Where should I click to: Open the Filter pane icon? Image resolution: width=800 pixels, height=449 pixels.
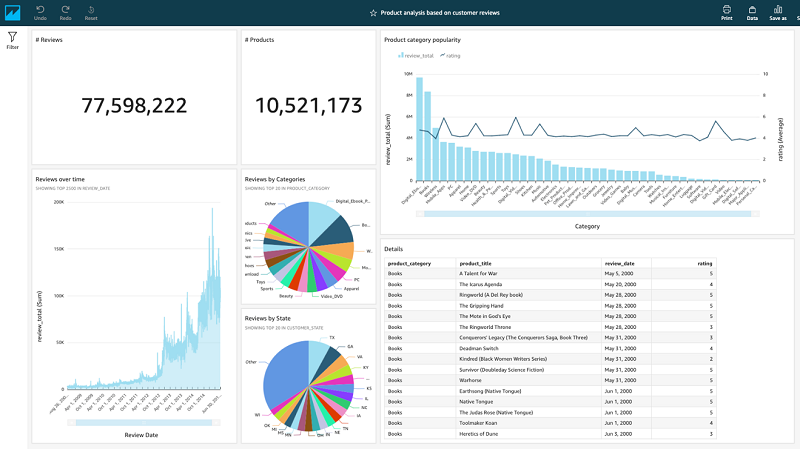(x=12, y=37)
